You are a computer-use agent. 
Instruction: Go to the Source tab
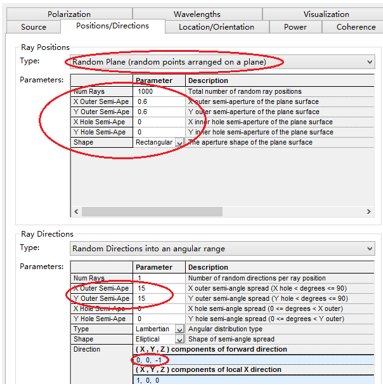pyautogui.click(x=33, y=27)
